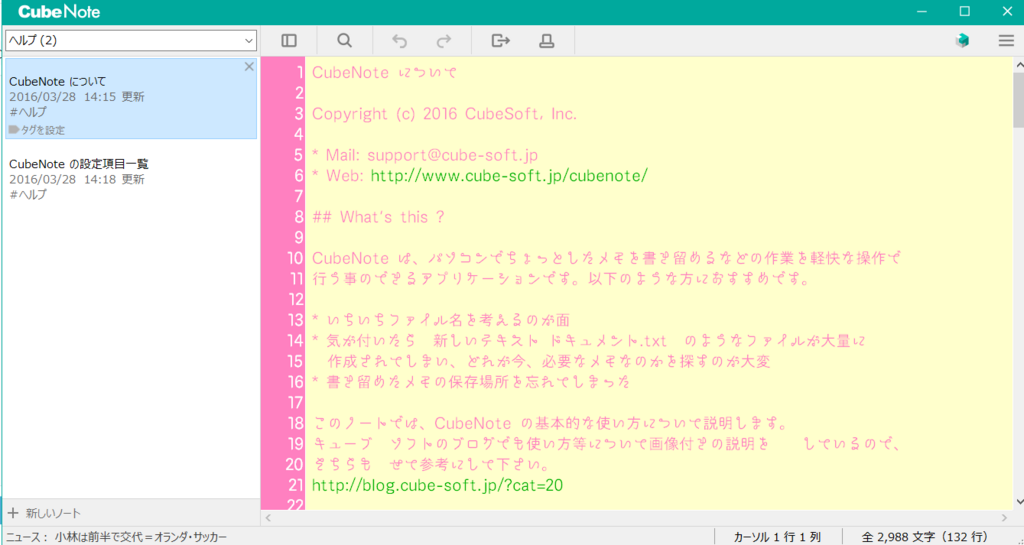Click the #ヘルプ tag under CubeNote について
Screen dimensions: 1024x545
pyautogui.click(x=28, y=112)
